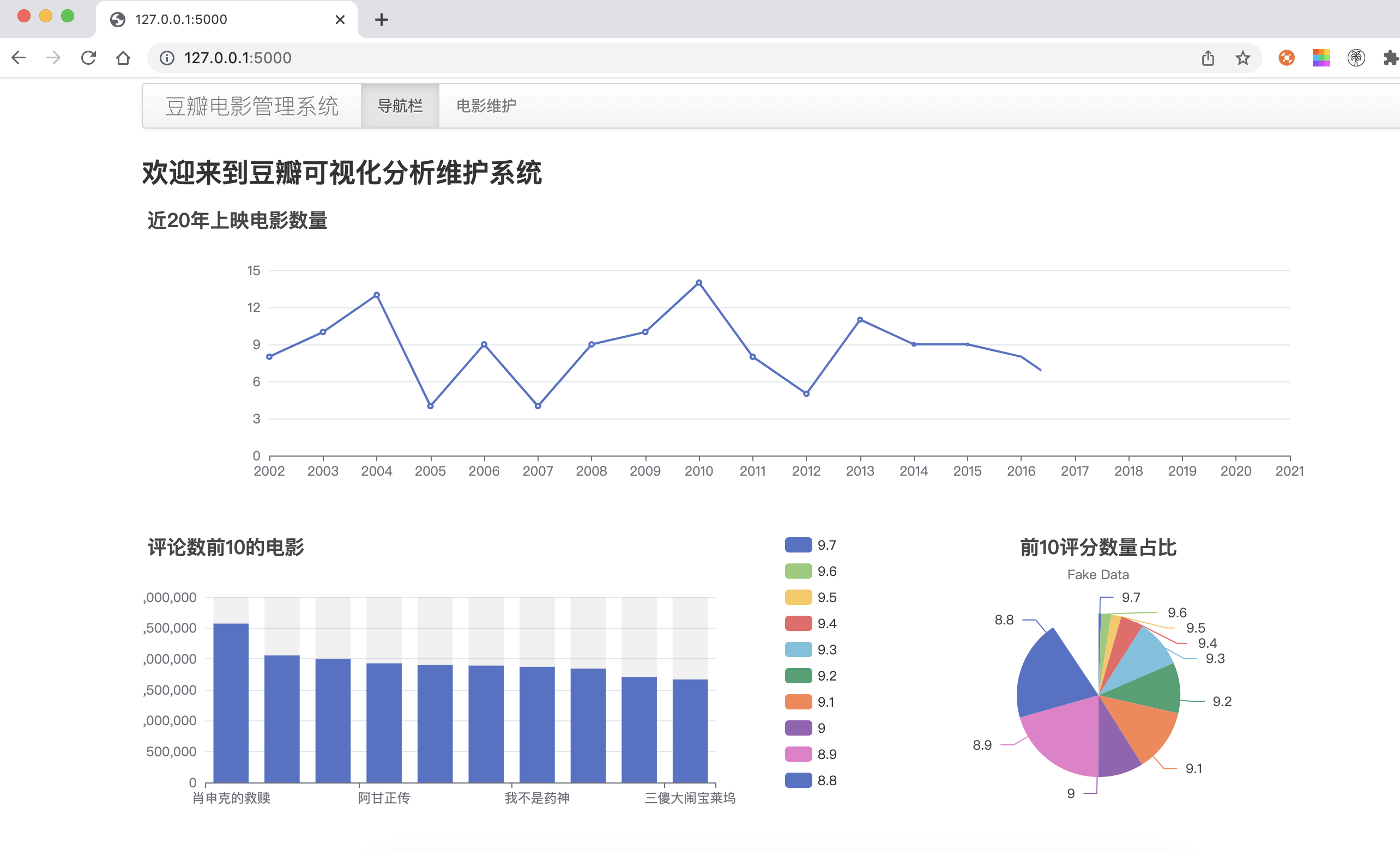Viewport: 1400px width, 850px height.
Task: Click the browser forward arrow
Action: tap(53, 57)
